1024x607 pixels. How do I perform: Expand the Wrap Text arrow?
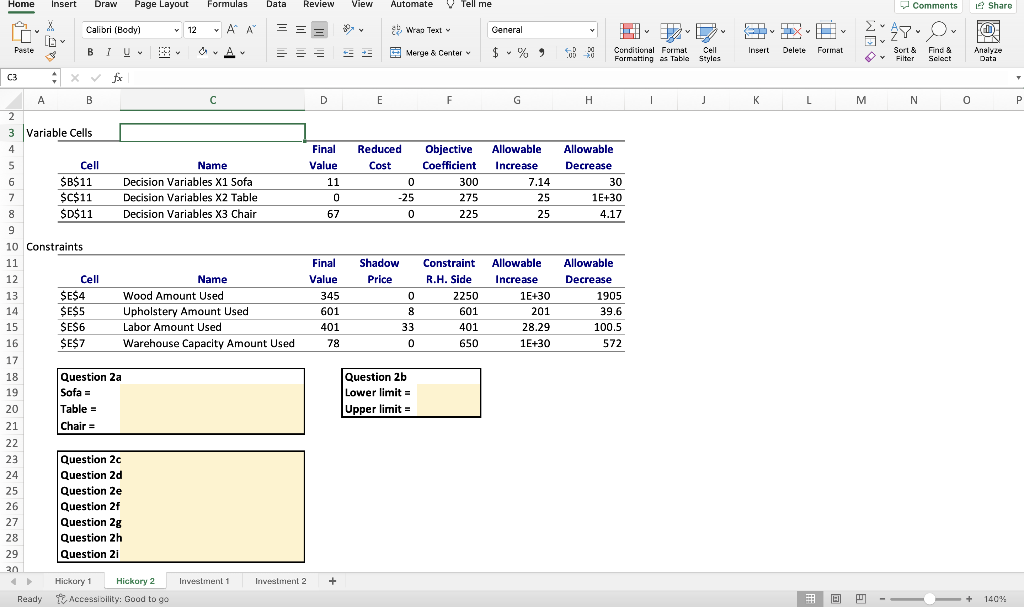(448, 30)
